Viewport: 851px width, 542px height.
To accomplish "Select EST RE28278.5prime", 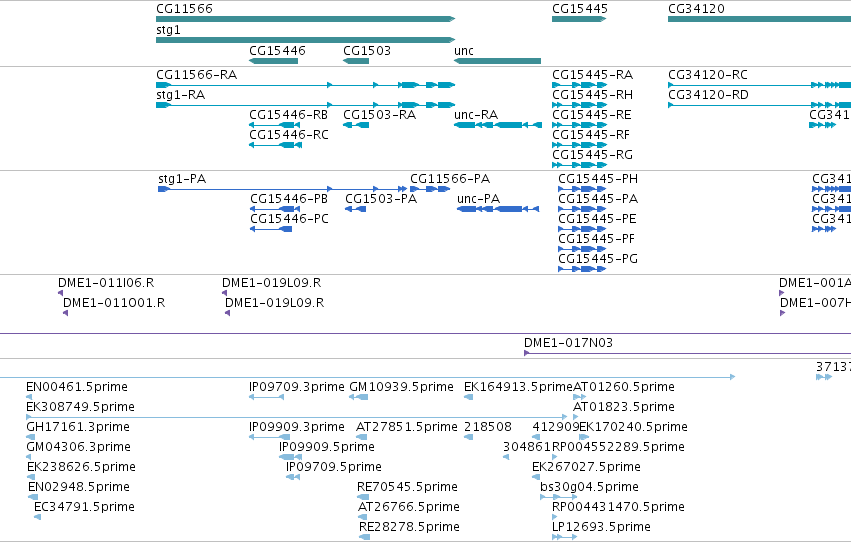I will [x=410, y=527].
